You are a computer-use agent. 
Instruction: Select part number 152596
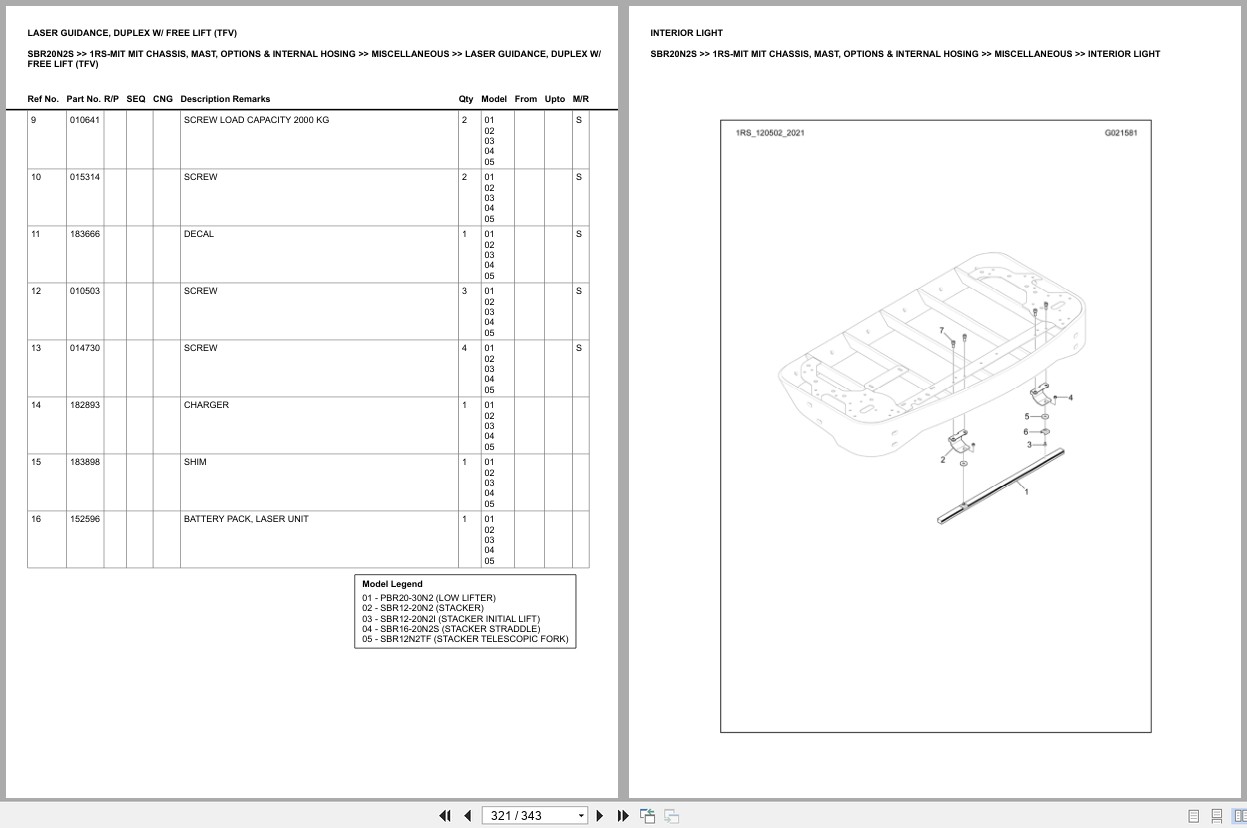(x=85, y=519)
